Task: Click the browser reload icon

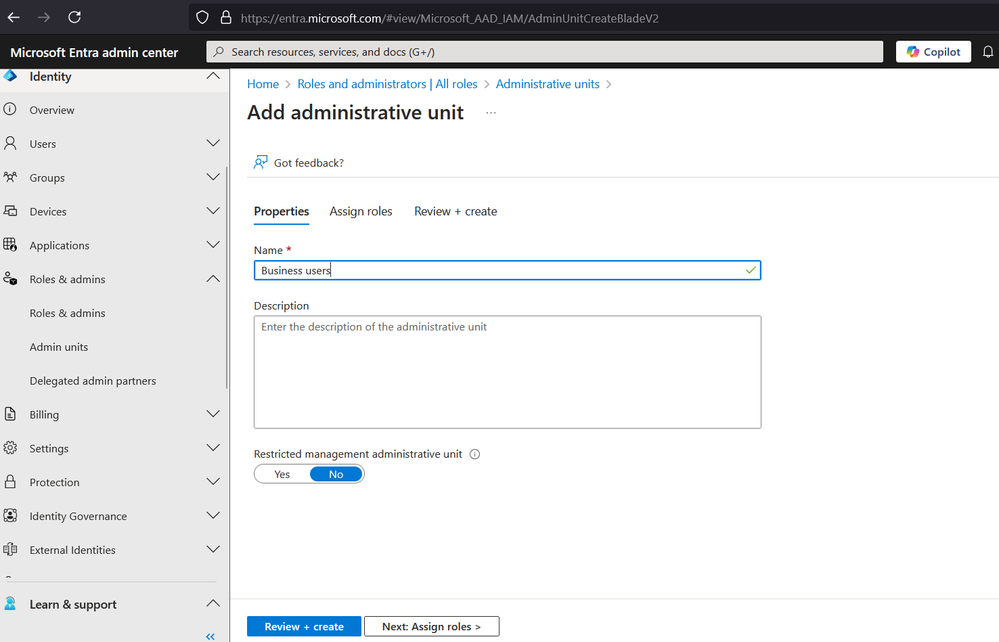Action: point(75,17)
